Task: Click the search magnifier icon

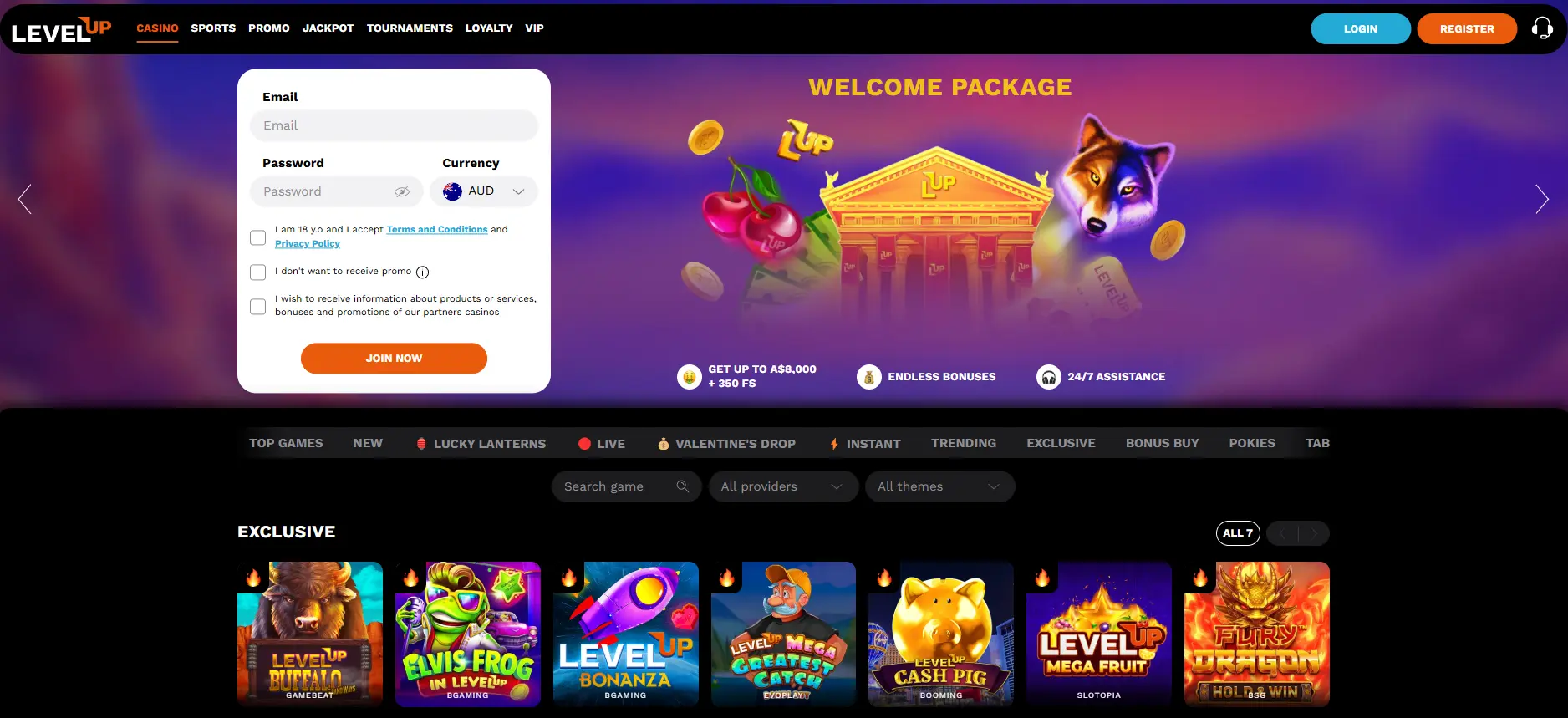Action: coord(683,486)
